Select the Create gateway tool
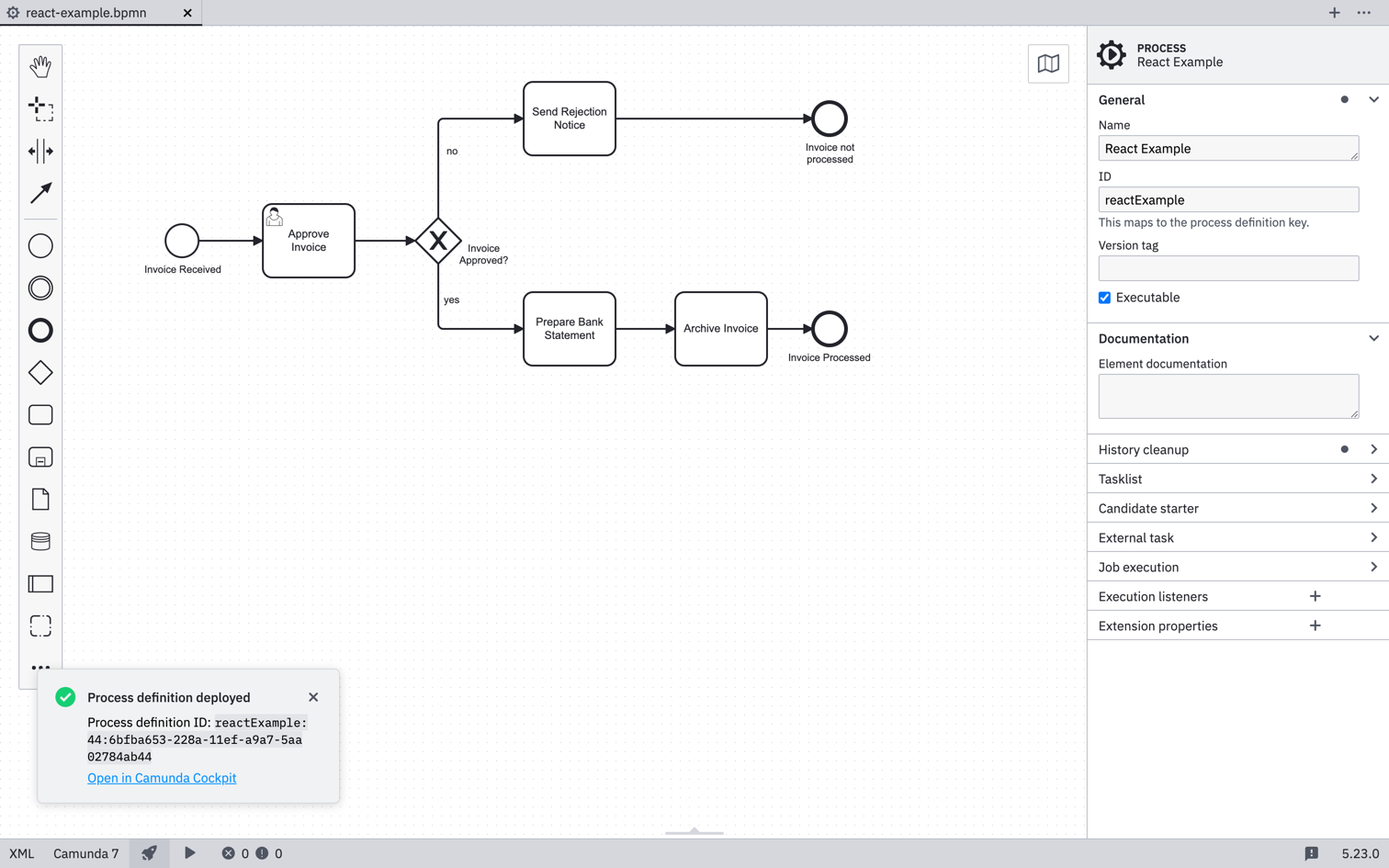This screenshot has width=1389, height=868. (40, 373)
